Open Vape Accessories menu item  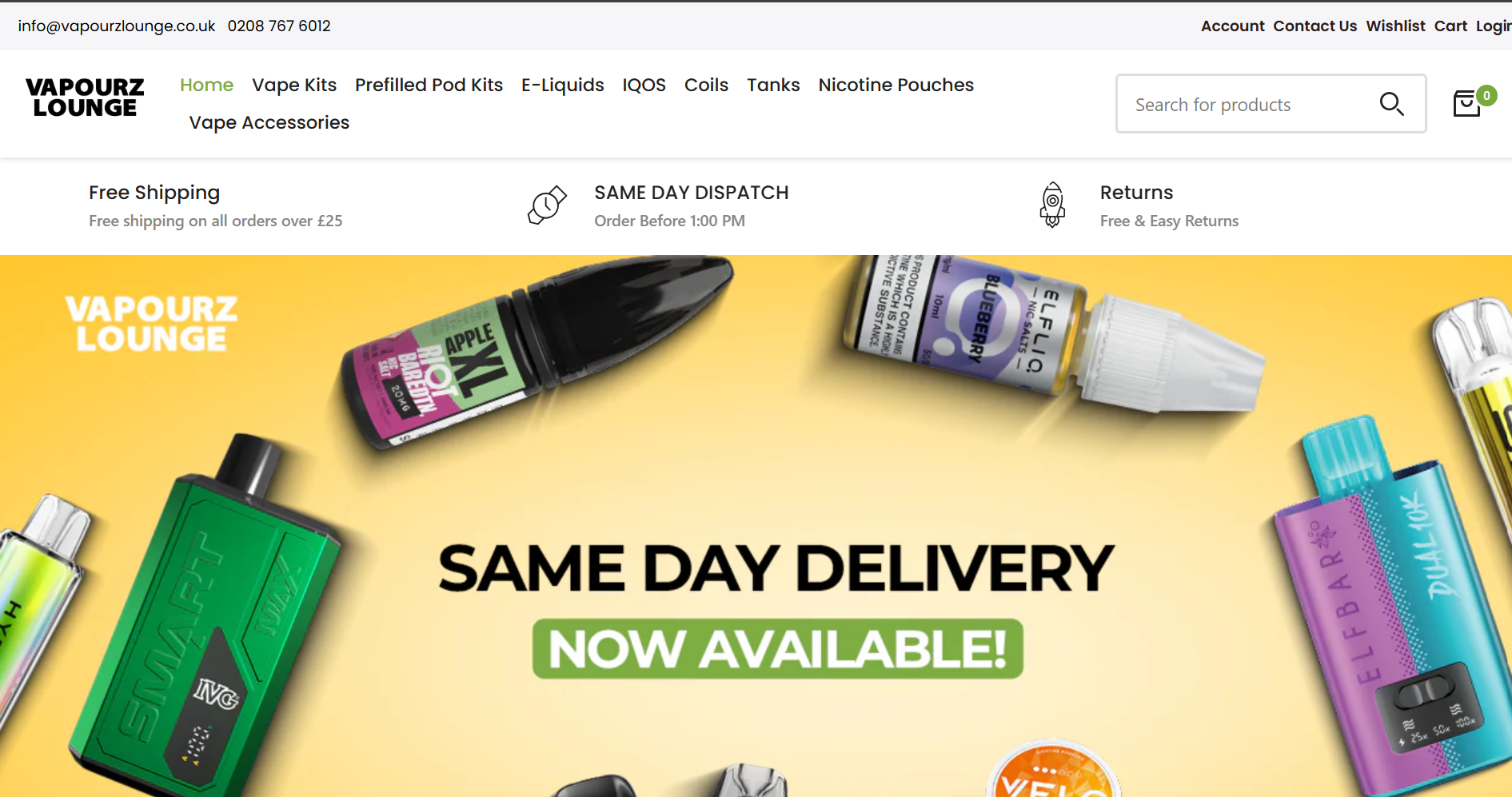269,122
